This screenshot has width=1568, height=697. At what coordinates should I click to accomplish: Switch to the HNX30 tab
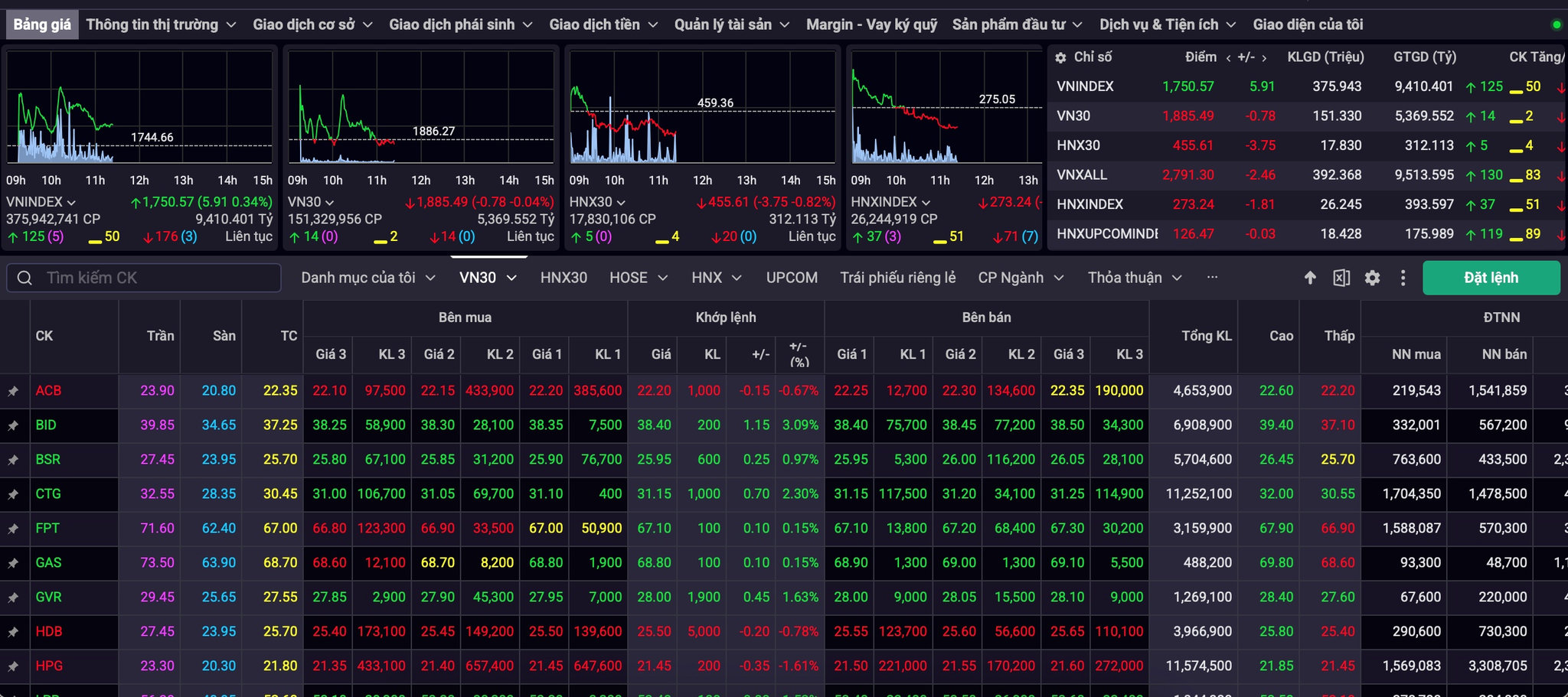coord(563,278)
